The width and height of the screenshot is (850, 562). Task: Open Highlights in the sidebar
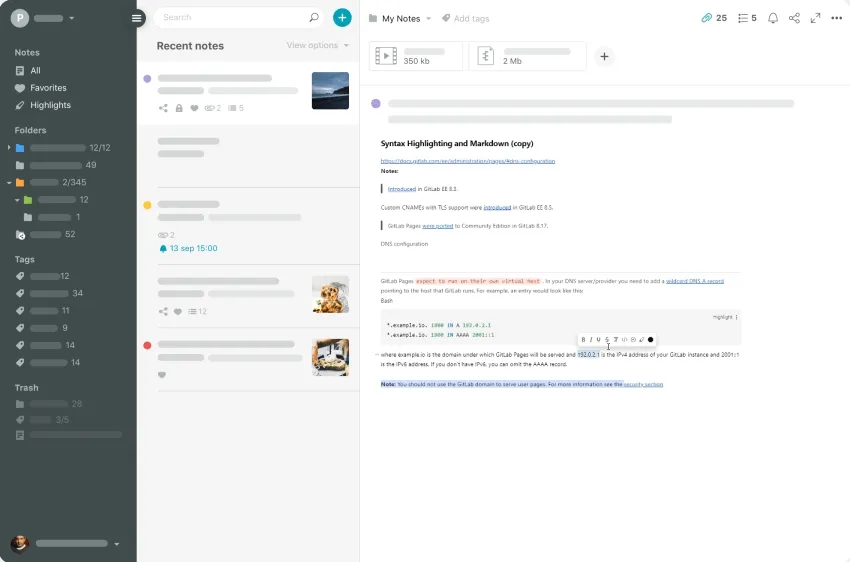point(43,105)
